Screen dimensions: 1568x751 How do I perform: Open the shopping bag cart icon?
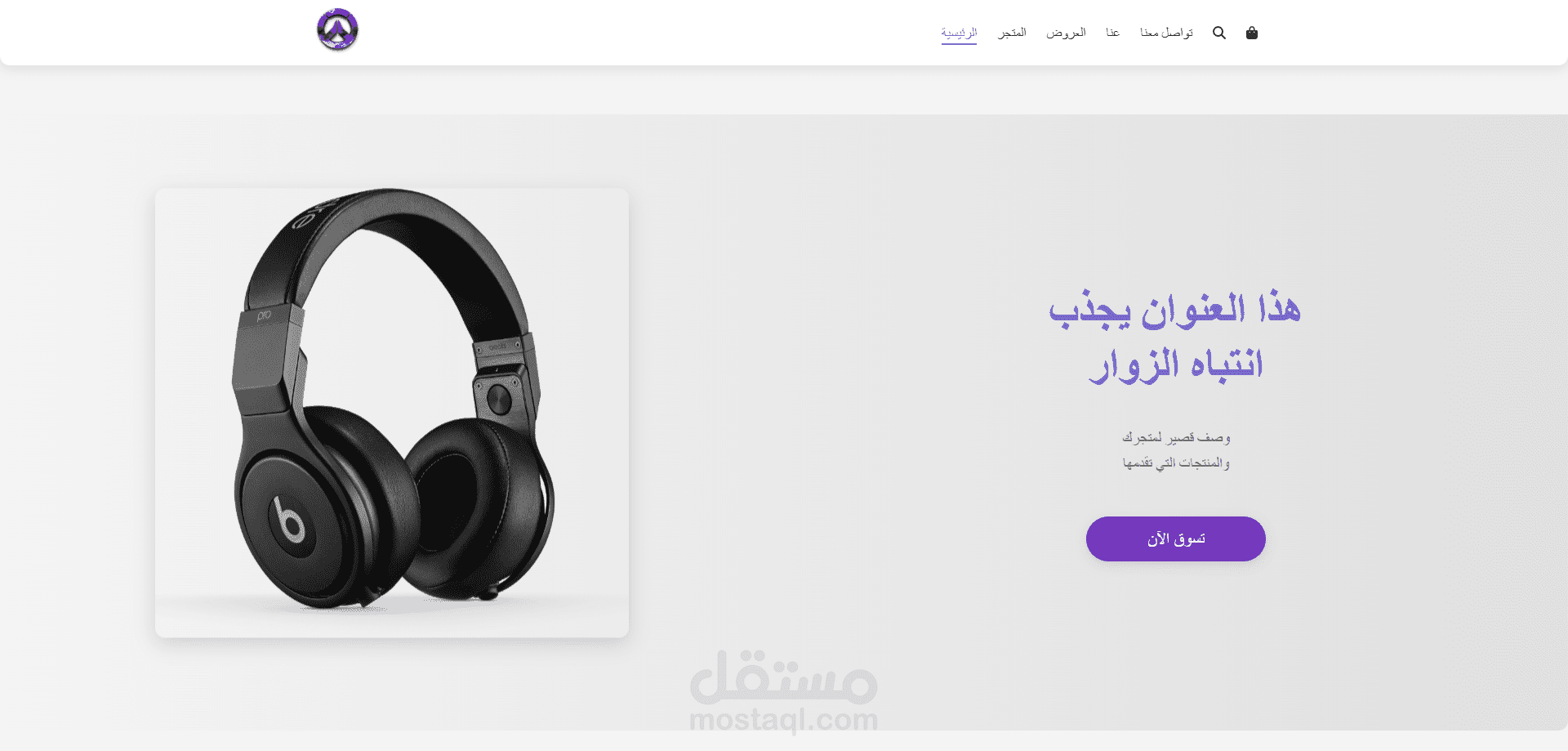[1252, 33]
